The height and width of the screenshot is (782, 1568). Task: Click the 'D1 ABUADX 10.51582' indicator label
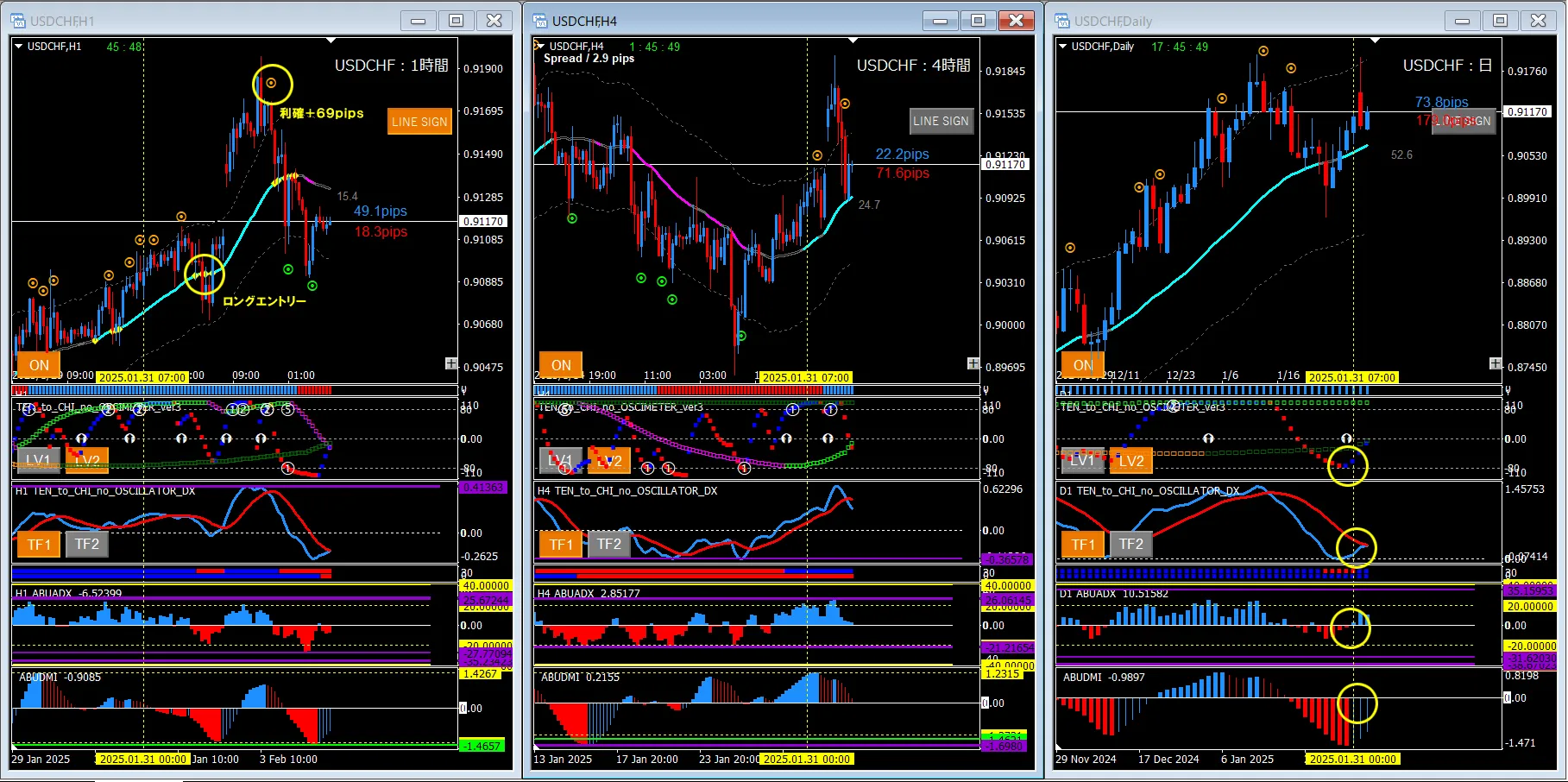(x=1114, y=594)
